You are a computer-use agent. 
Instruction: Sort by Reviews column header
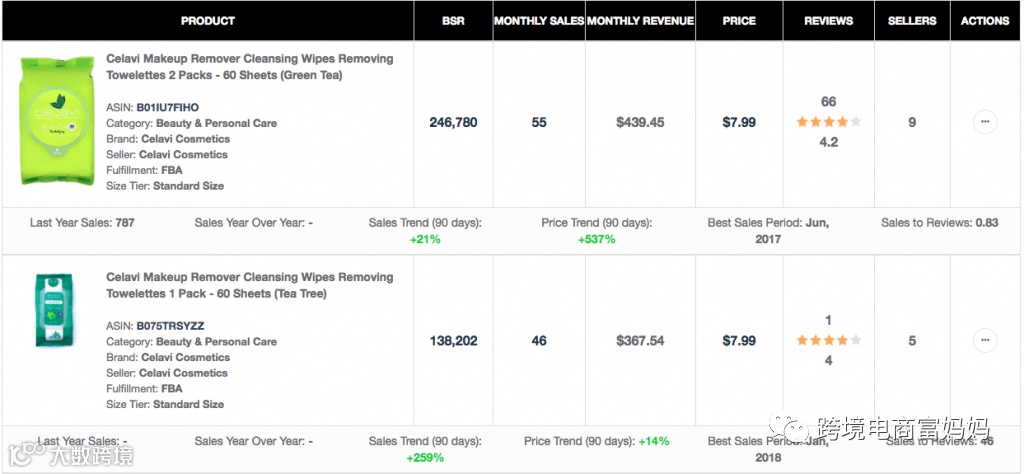(828, 21)
